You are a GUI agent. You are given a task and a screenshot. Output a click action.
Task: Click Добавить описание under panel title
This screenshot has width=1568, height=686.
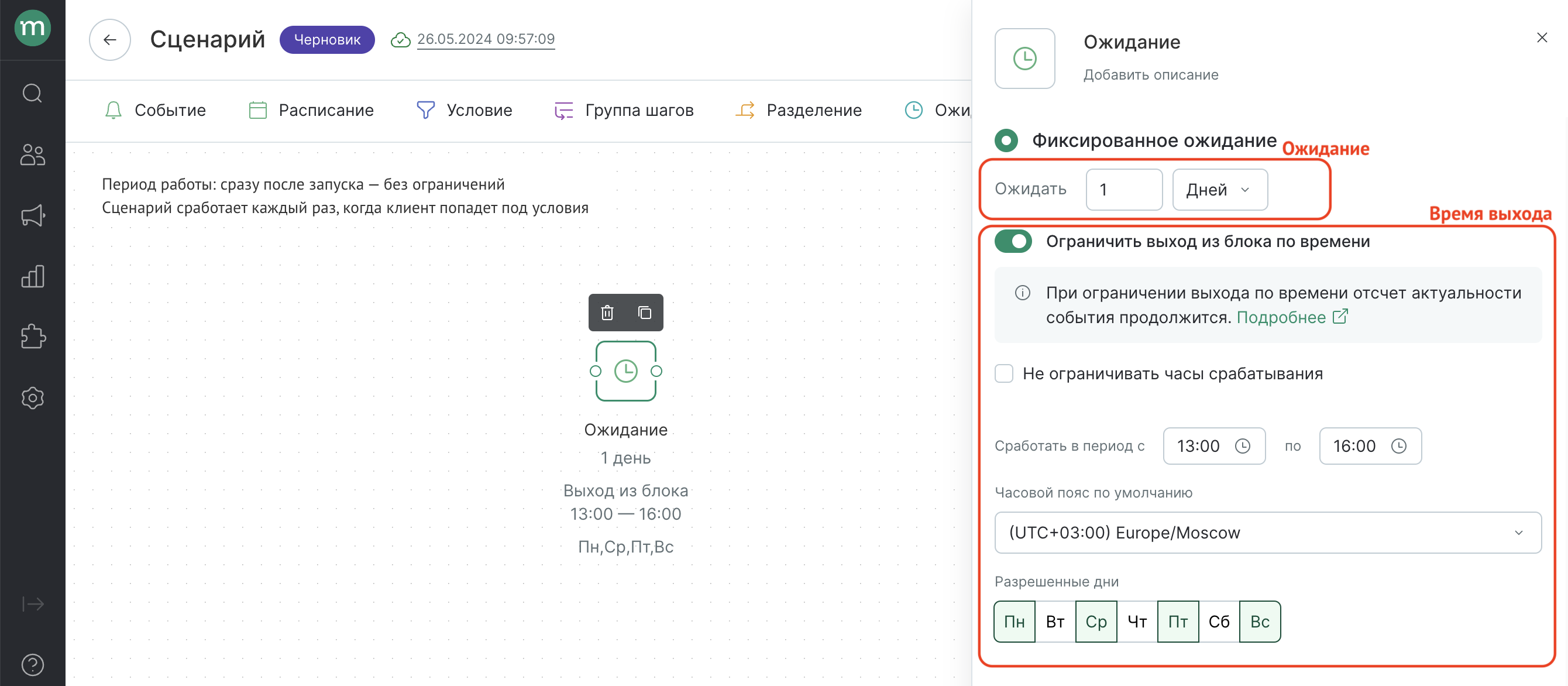pyautogui.click(x=1150, y=75)
